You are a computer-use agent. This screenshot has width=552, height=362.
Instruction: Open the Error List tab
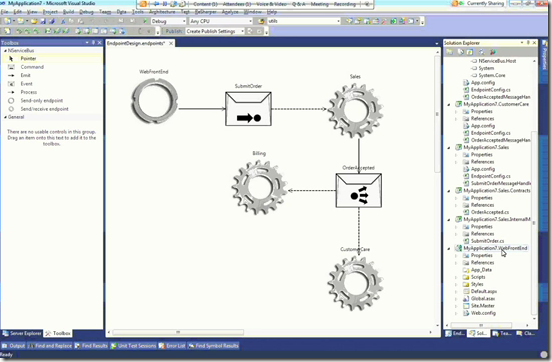tap(172, 346)
